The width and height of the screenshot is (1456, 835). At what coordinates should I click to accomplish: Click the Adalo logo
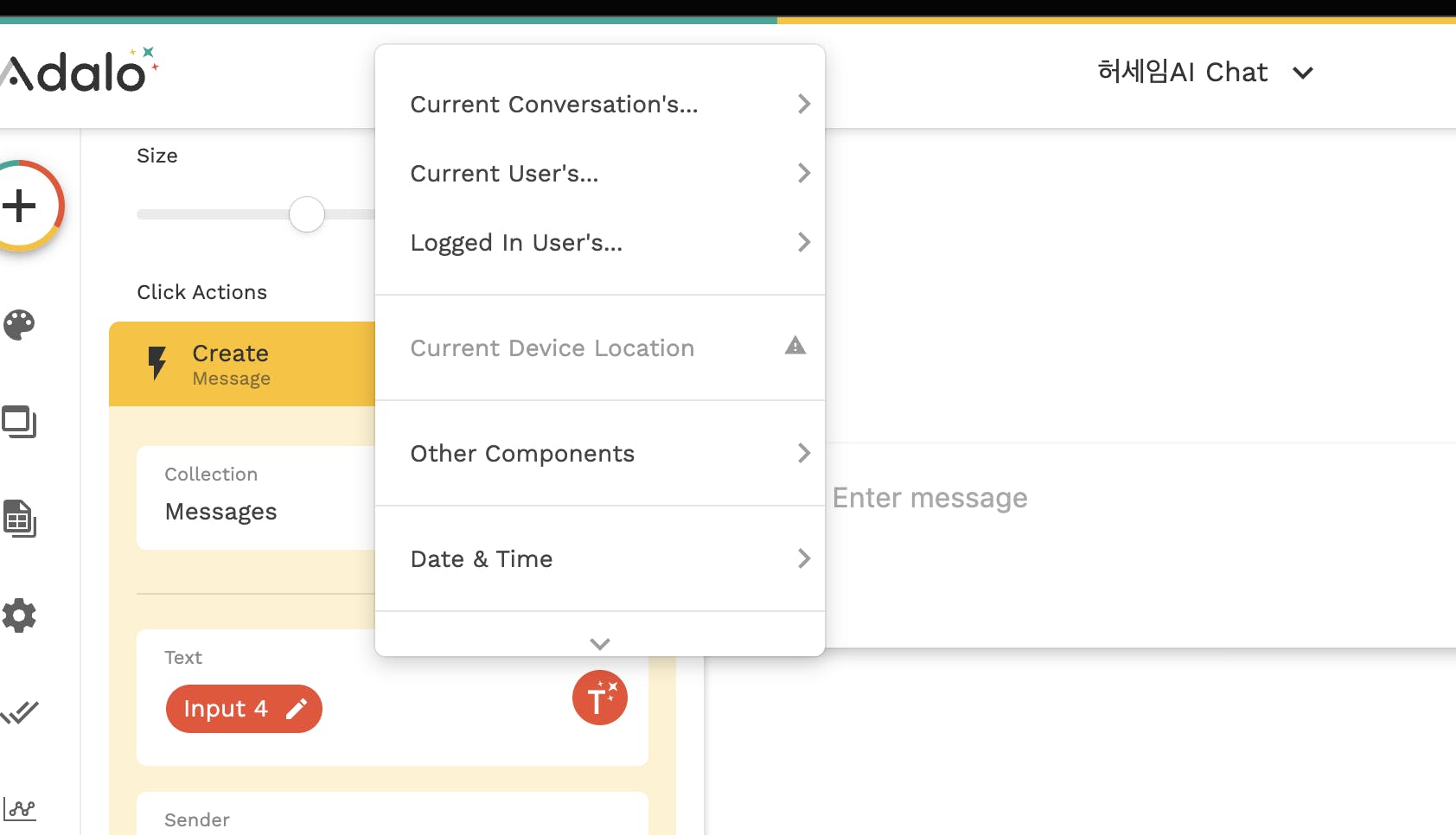[x=78, y=71]
